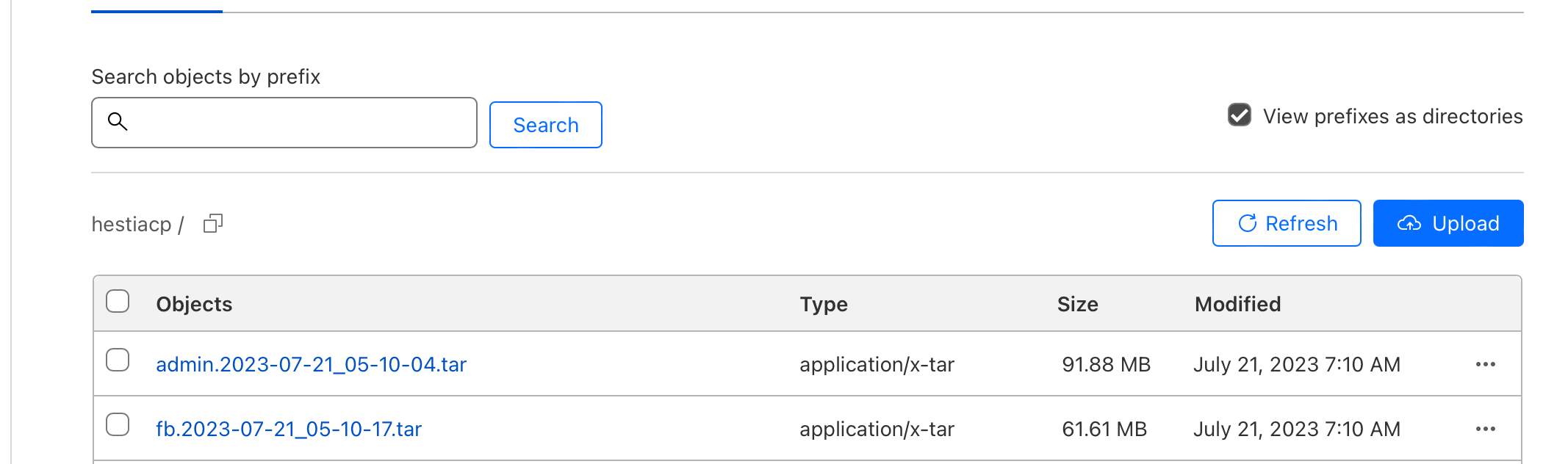Image resolution: width=1568 pixels, height=464 pixels.
Task: Click the hestiacp breadcrumb
Action: pos(132,224)
